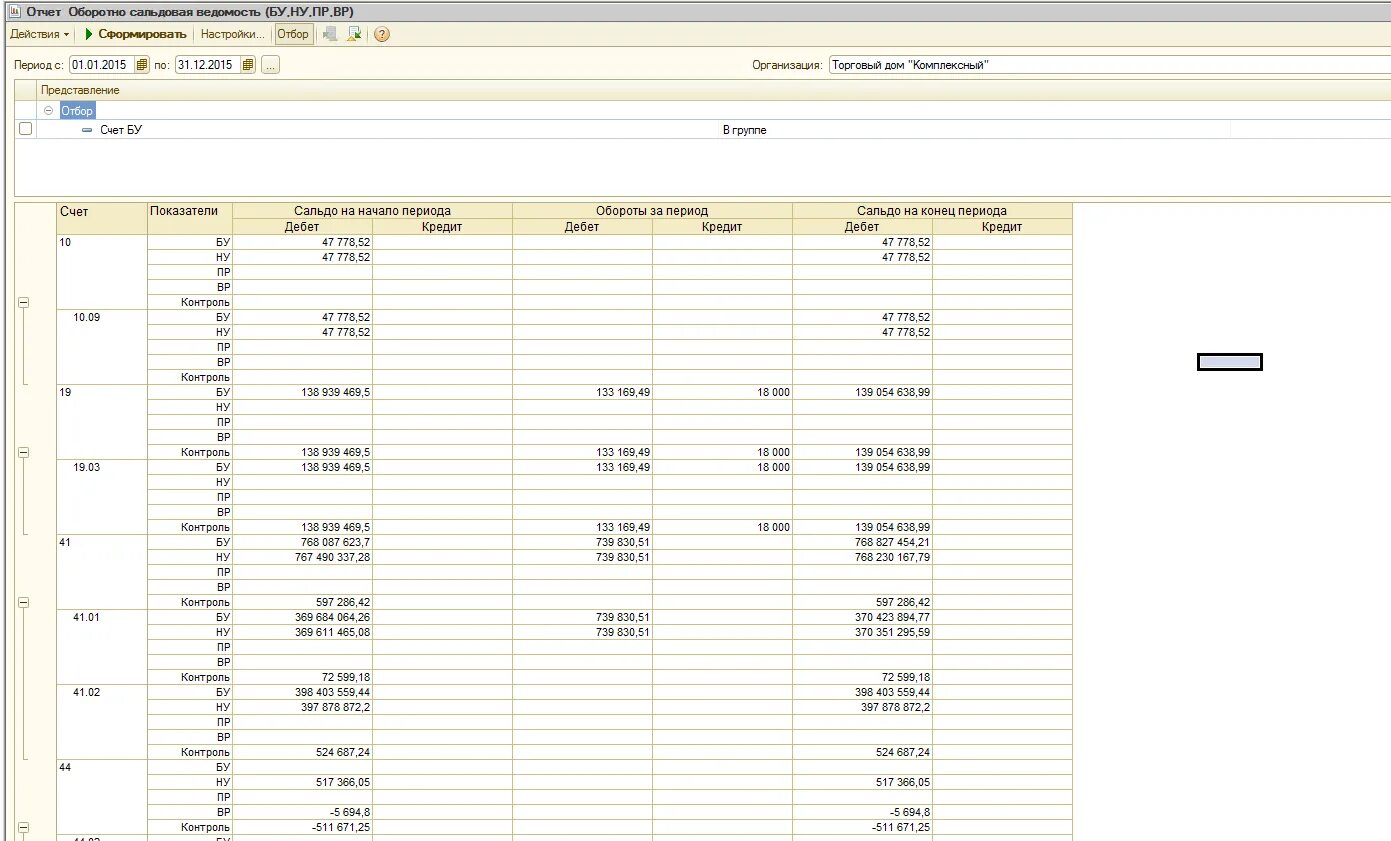
Task: Click the Показатели column header
Action: (190, 219)
